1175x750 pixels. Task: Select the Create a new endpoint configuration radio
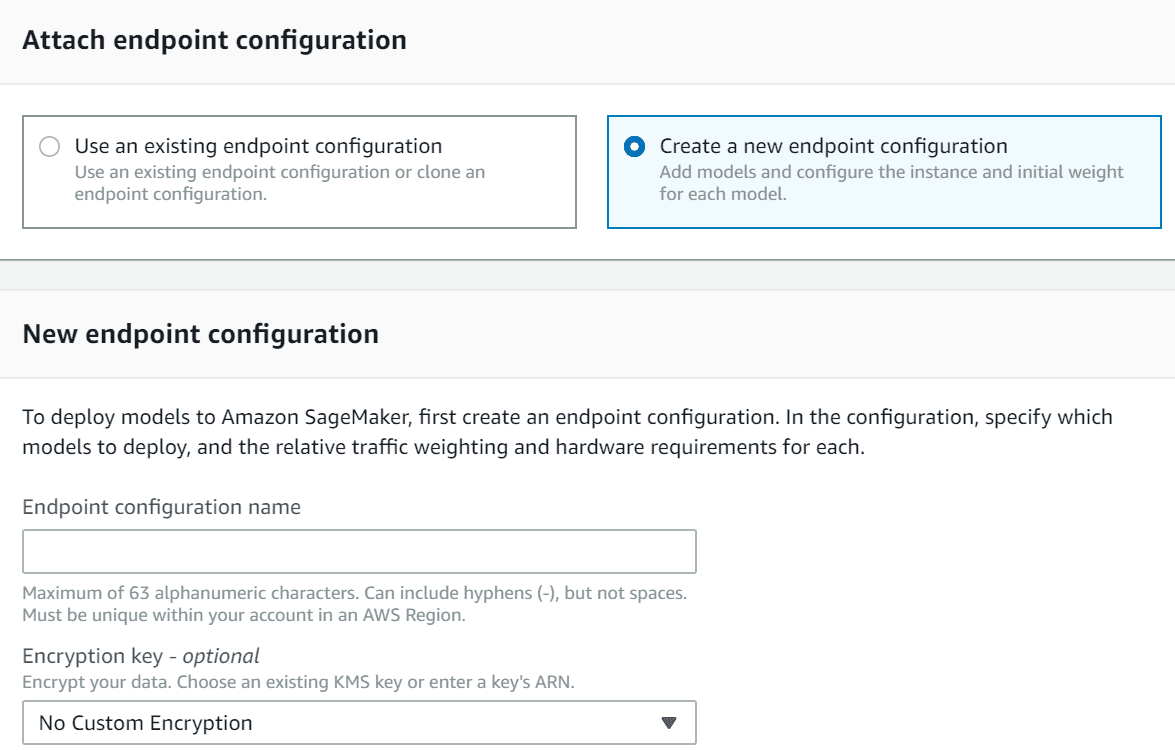point(632,146)
